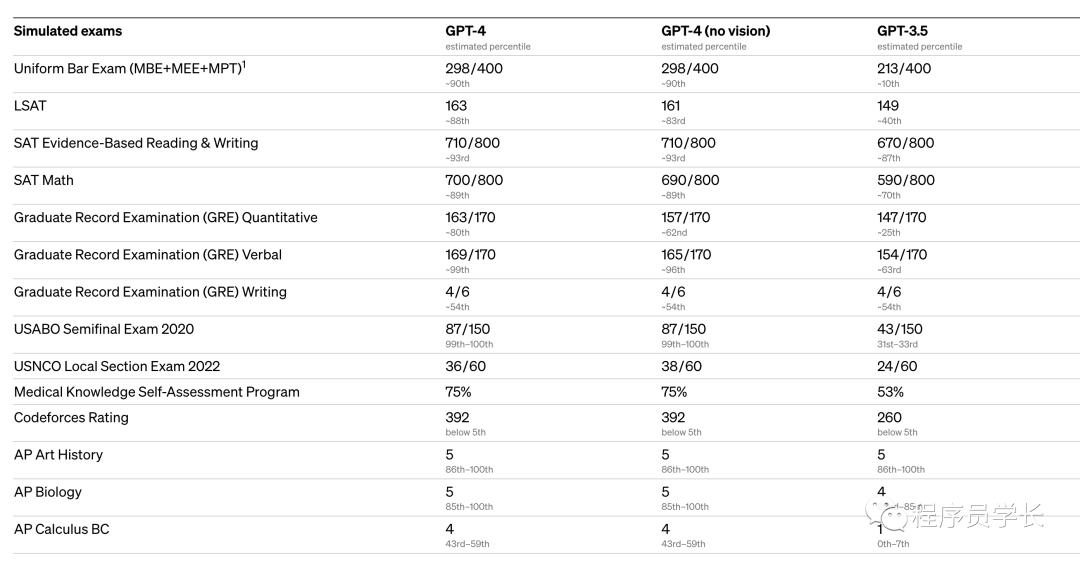
Task: Select the GRE Writing row label
Action: click(150, 292)
